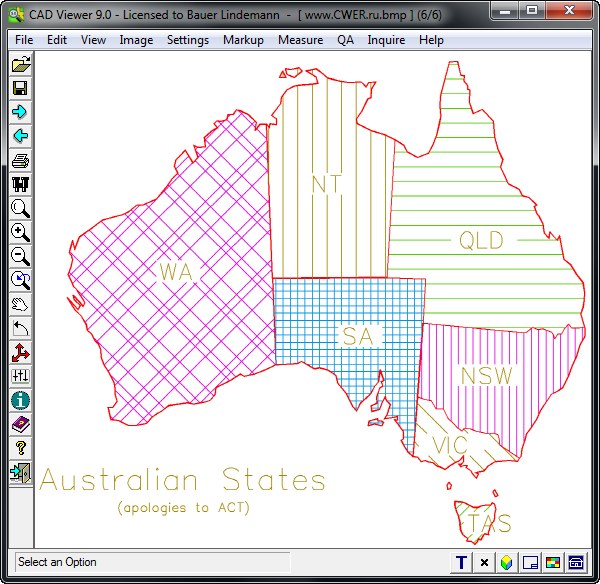Click the binoculars Find icon

point(20,184)
